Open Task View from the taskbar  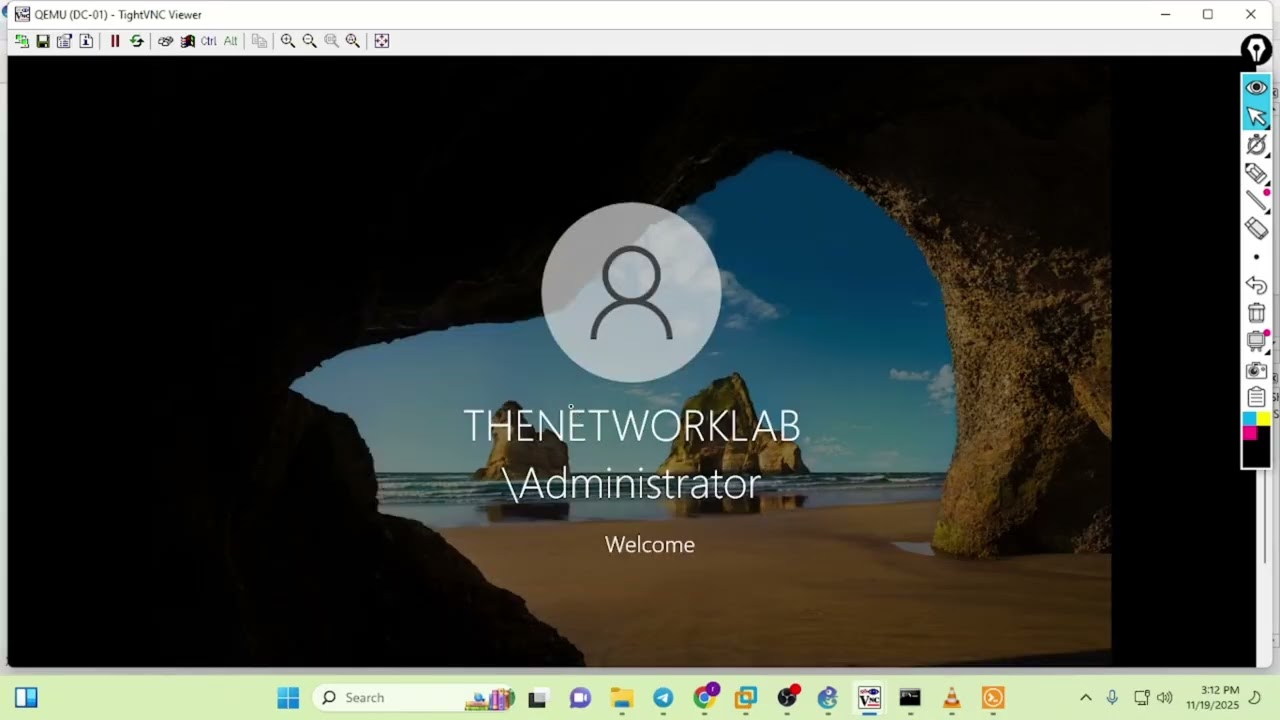pyautogui.click(x=537, y=698)
